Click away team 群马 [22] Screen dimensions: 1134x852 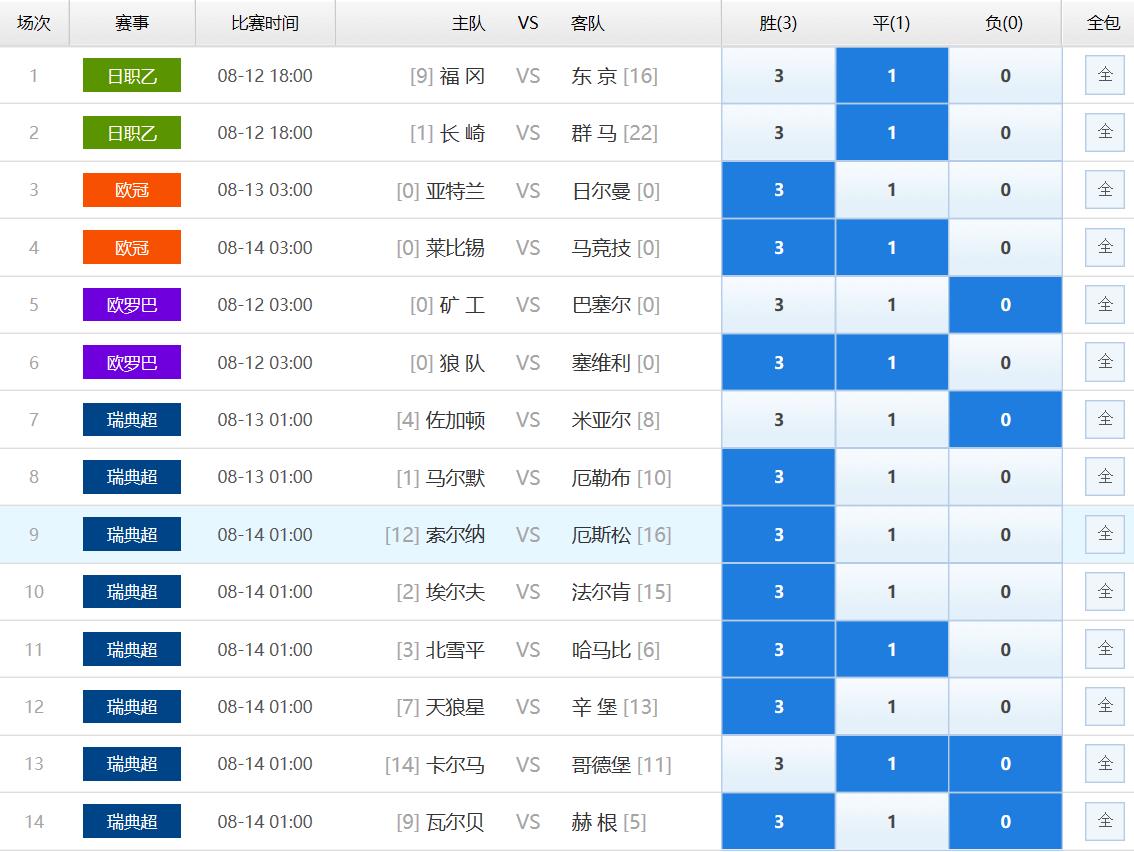(615, 134)
